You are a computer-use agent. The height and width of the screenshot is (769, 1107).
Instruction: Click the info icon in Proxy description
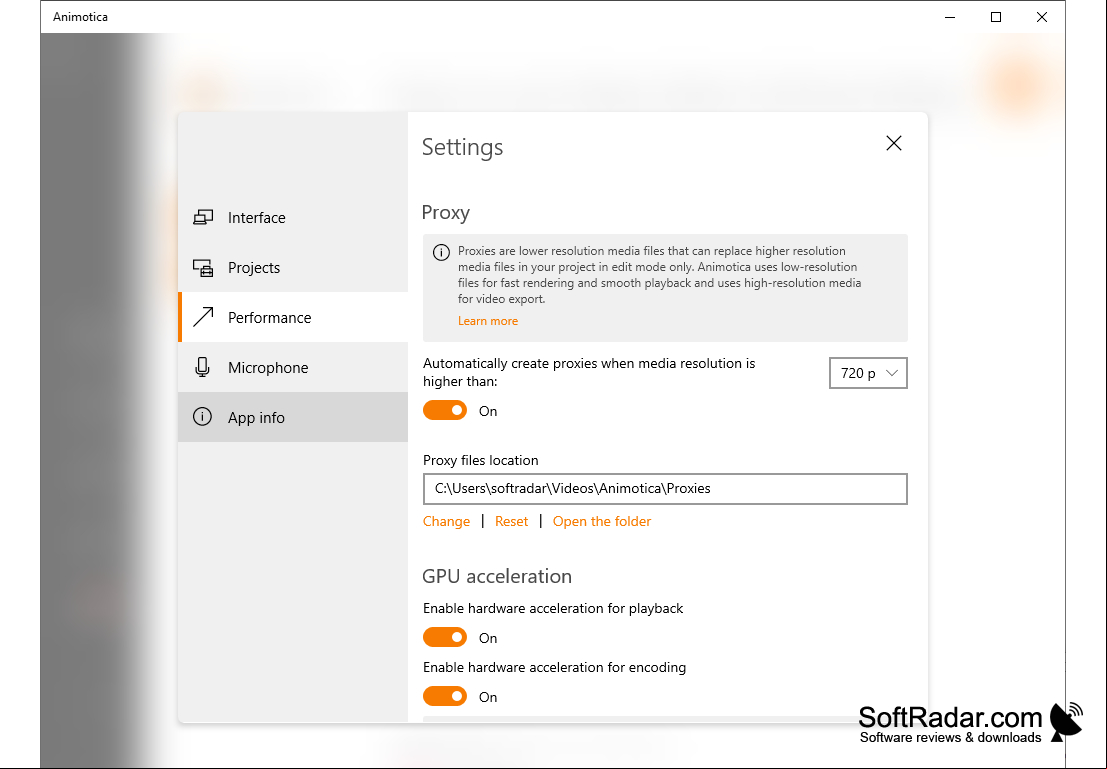tap(441, 252)
